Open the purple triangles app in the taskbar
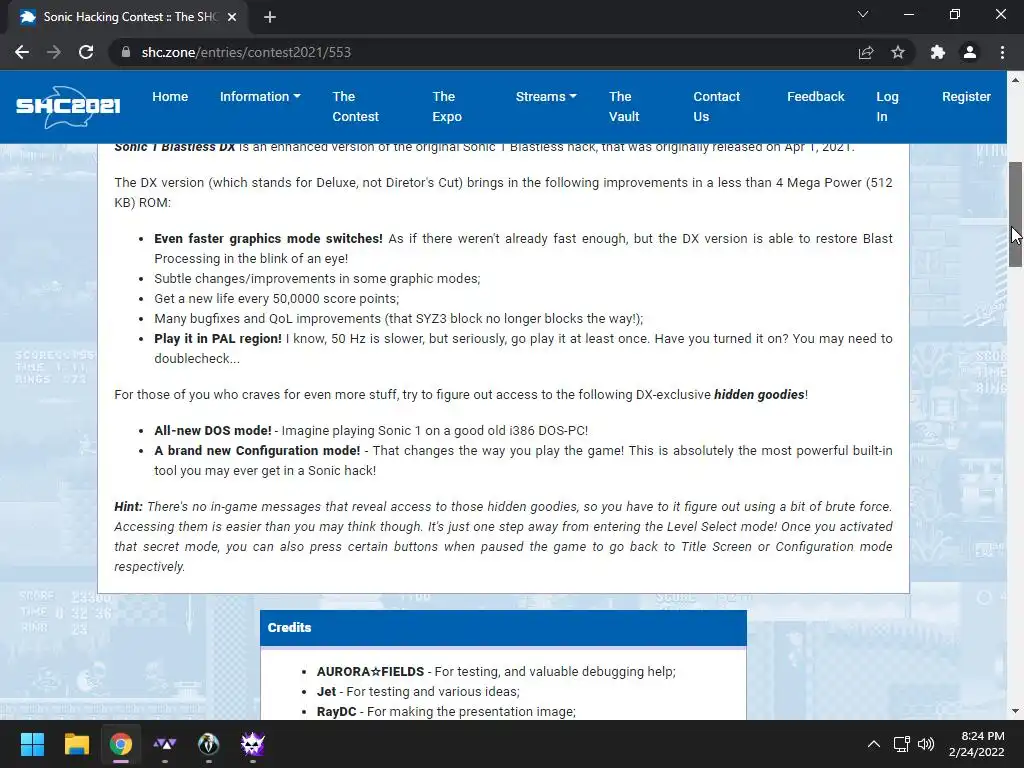 pyautogui.click(x=165, y=744)
